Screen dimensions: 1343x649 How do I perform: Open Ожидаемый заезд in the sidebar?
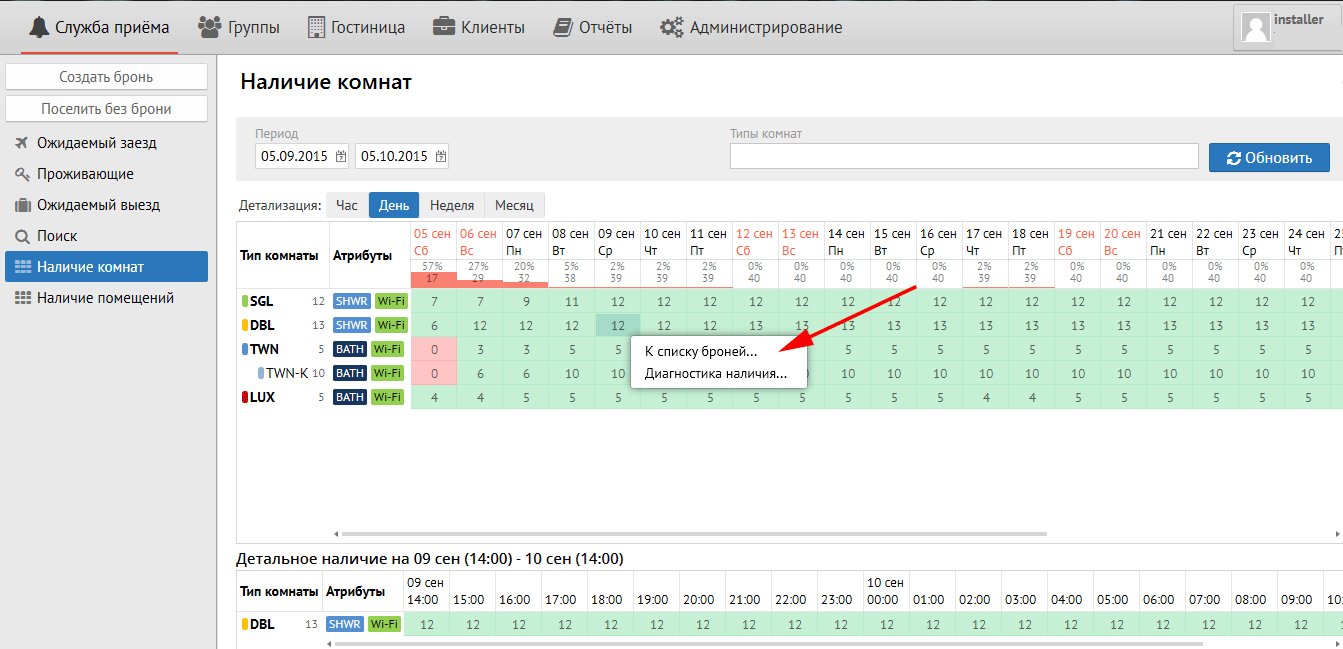pyautogui.click(x=96, y=143)
